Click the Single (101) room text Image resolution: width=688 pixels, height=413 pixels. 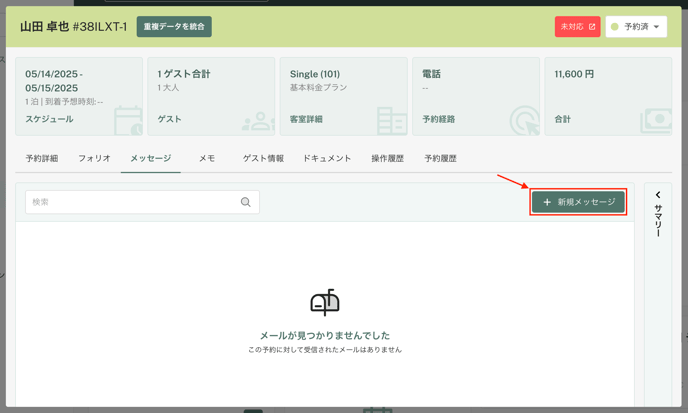pos(315,74)
